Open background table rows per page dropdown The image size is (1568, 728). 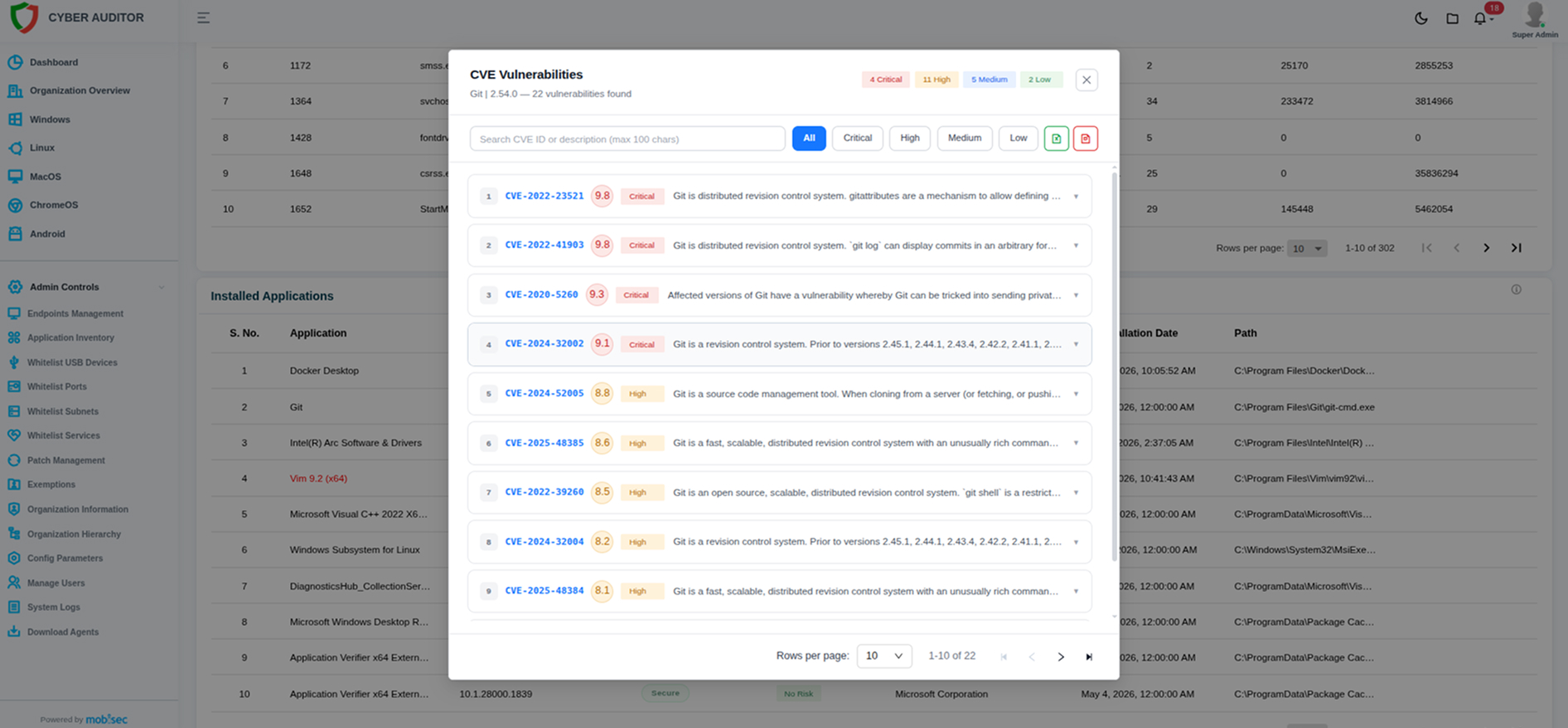coord(1307,248)
